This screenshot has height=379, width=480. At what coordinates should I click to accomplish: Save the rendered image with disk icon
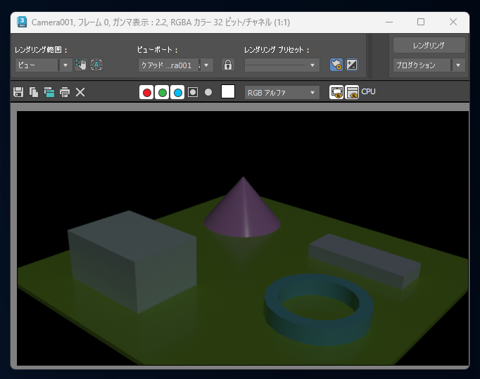[18, 92]
